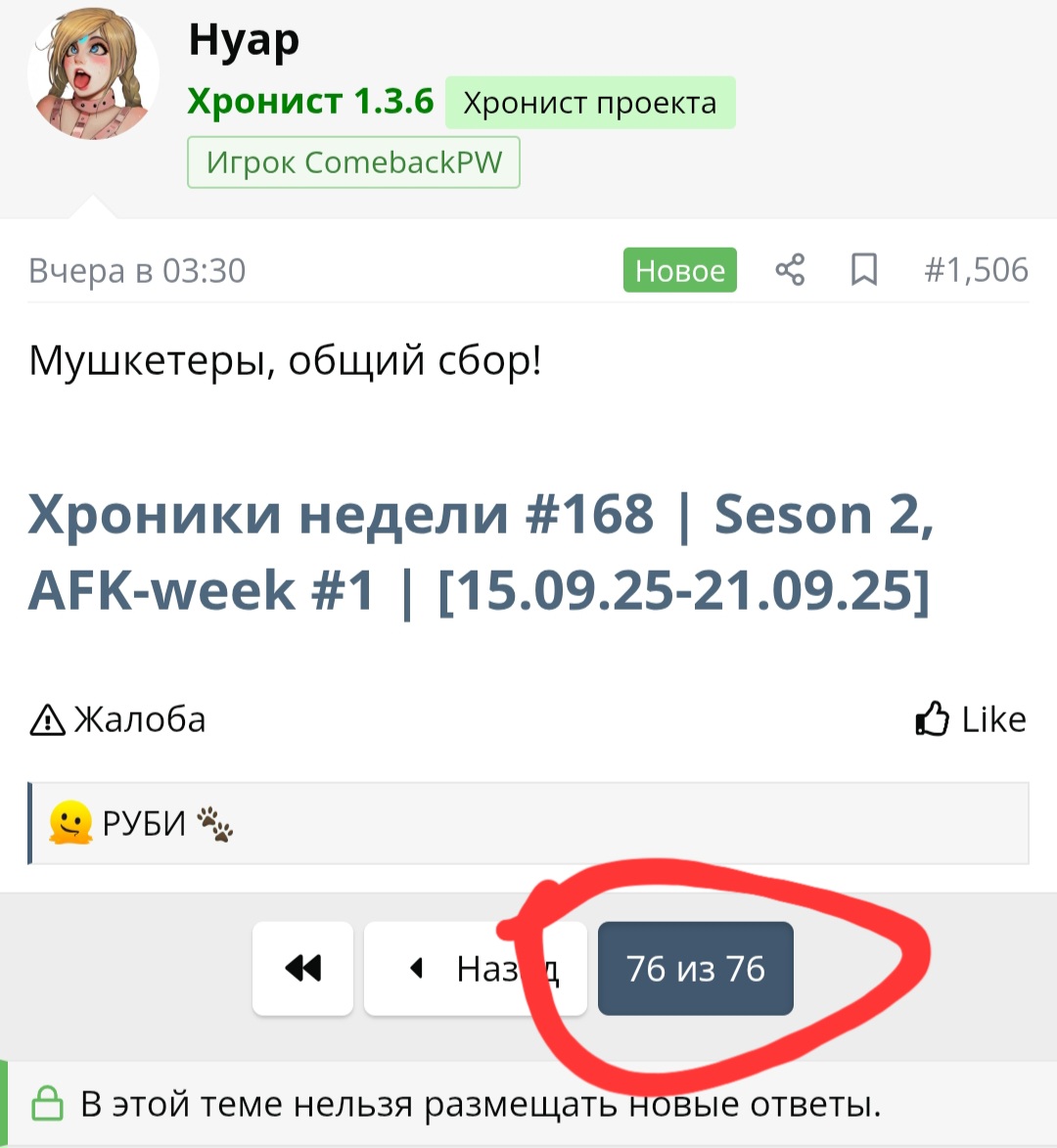The width and height of the screenshot is (1057, 1148).
Task: Click the green lock icon in the closed-thread notice
Action: pos(48,1103)
